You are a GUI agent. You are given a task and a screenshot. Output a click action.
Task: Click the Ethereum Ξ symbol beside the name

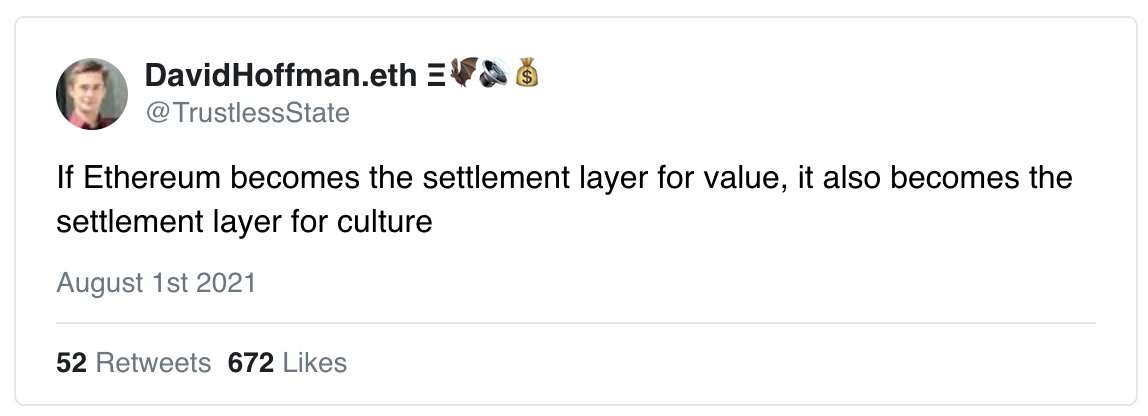point(436,76)
